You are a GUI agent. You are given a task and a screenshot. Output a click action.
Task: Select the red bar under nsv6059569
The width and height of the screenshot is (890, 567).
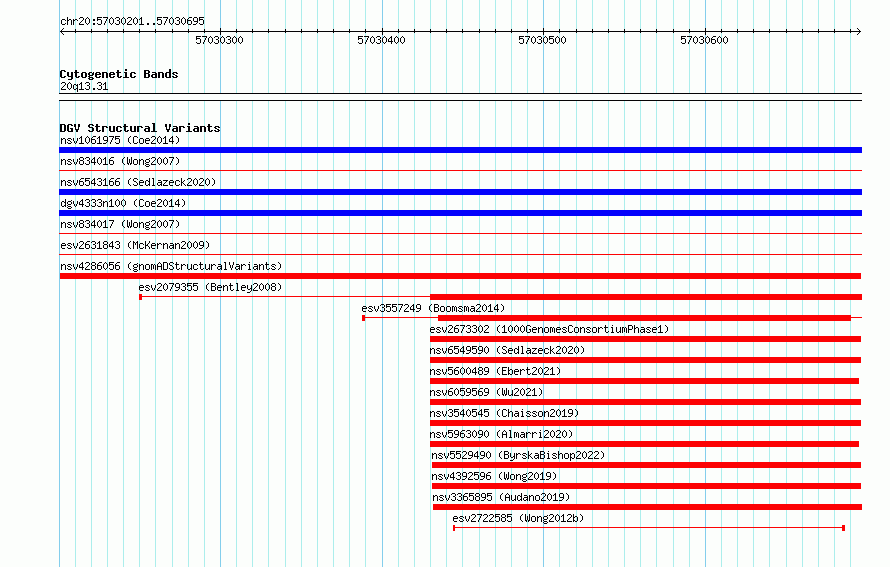(x=645, y=402)
